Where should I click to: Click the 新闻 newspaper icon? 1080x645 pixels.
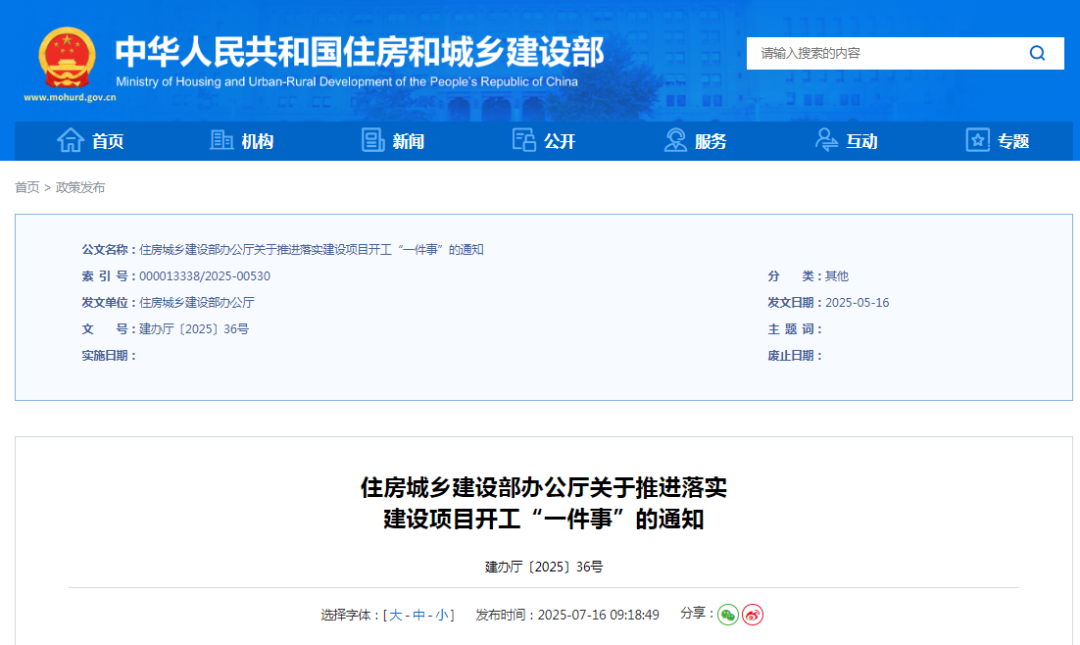coord(373,141)
